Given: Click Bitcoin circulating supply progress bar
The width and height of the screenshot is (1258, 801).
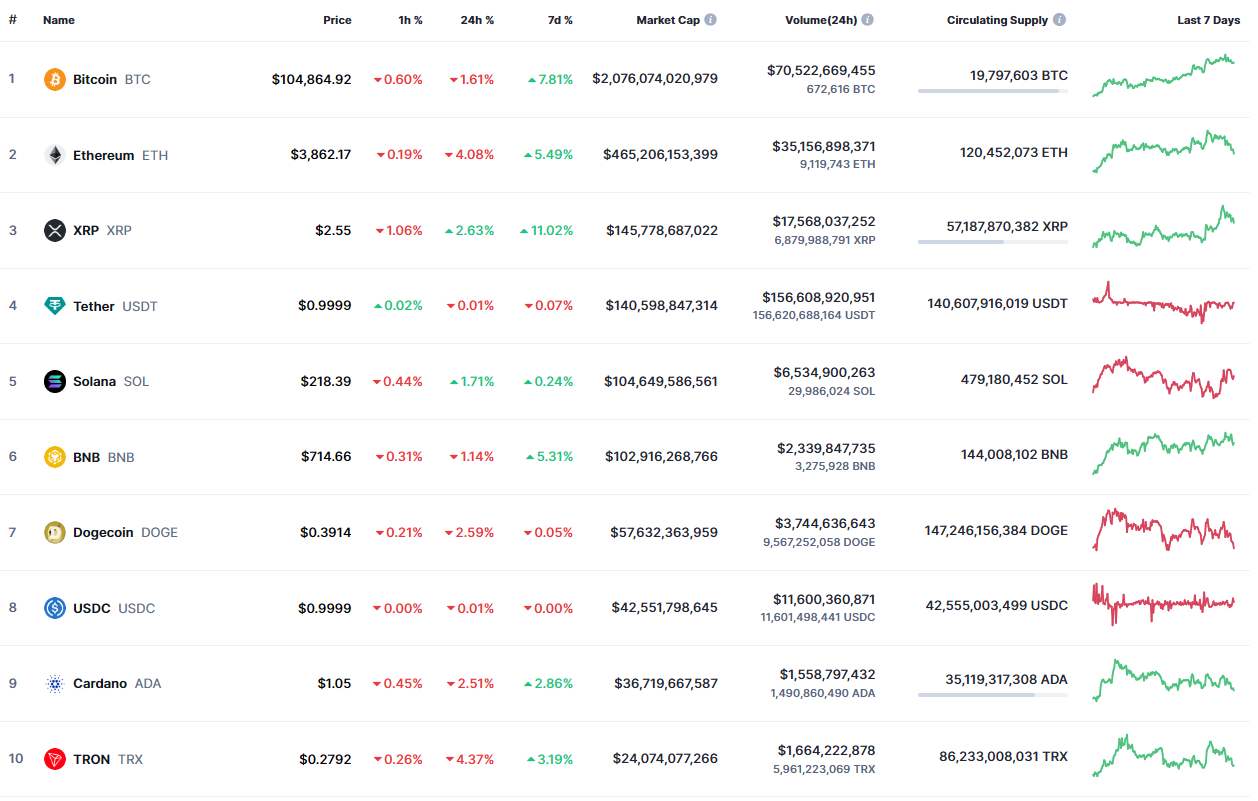Looking at the screenshot, I should click(993, 91).
